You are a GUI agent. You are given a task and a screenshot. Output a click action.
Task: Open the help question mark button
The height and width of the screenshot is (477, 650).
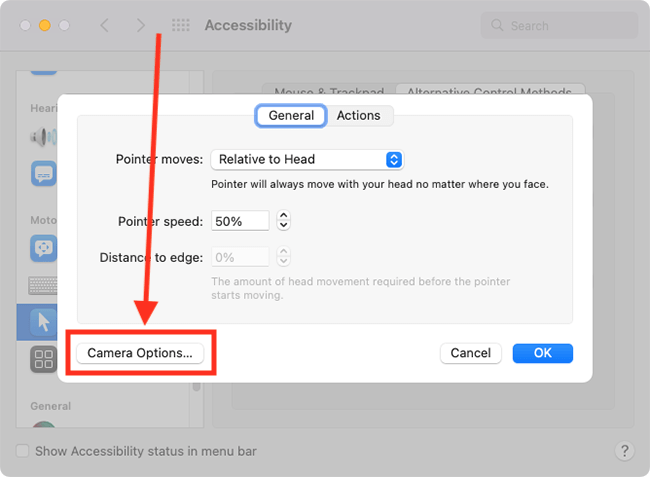coord(625,450)
